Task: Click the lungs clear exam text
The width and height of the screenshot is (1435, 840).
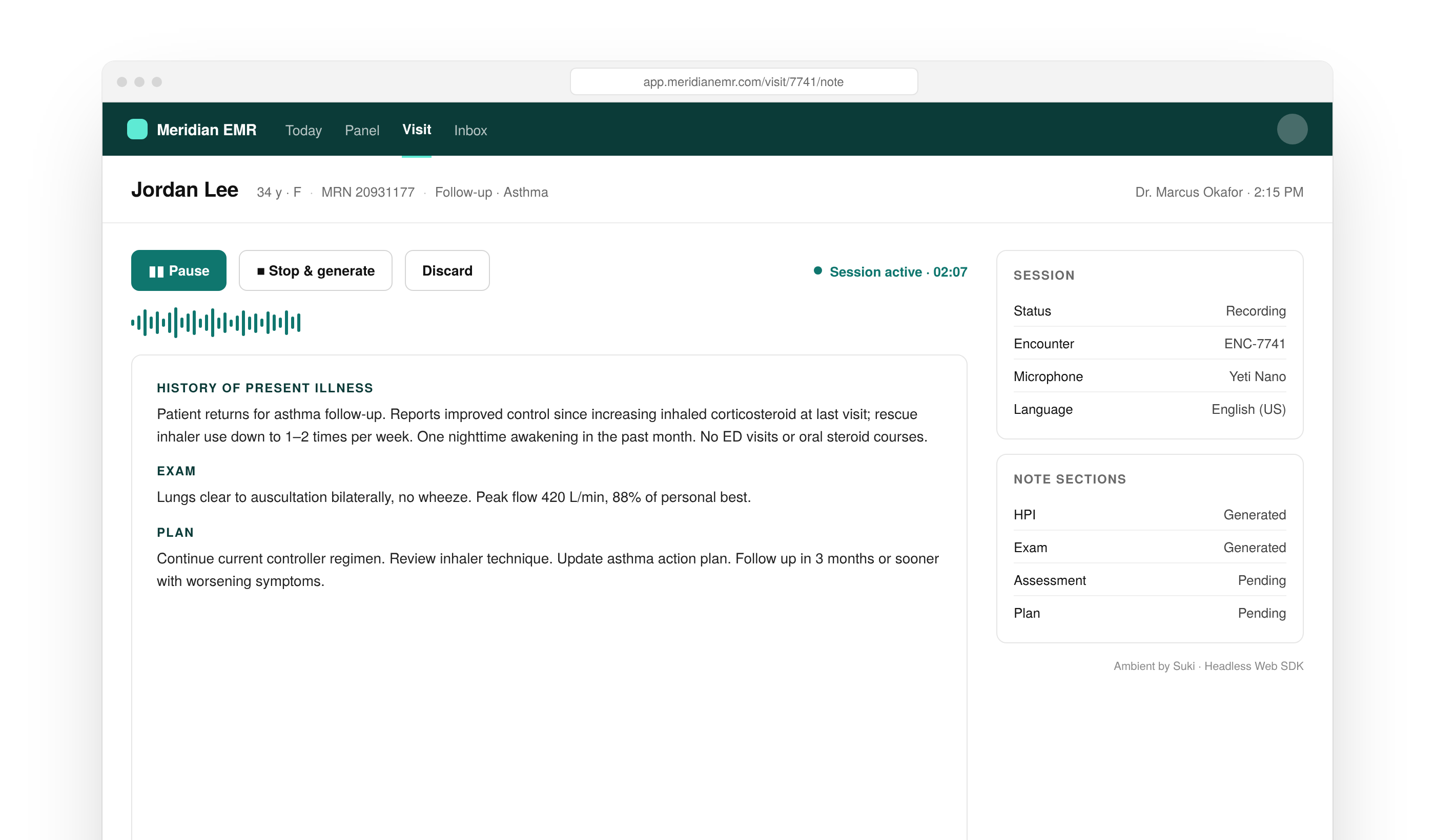Action: 454,497
